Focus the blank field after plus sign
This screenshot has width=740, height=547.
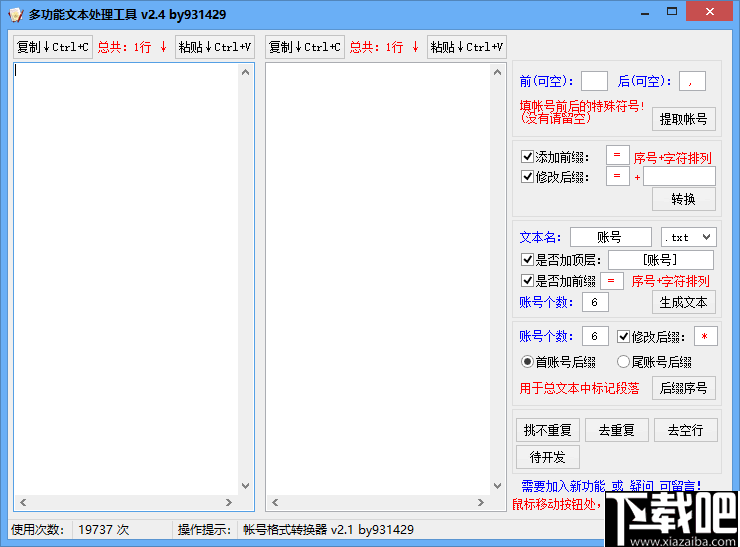click(x=679, y=177)
